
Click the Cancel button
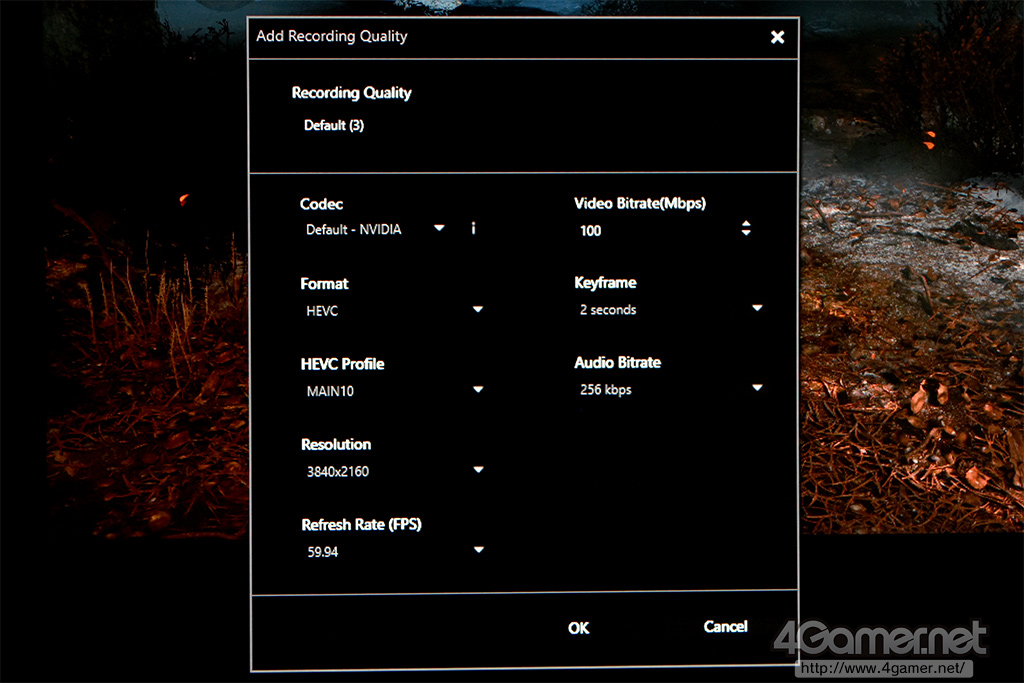[725, 627]
